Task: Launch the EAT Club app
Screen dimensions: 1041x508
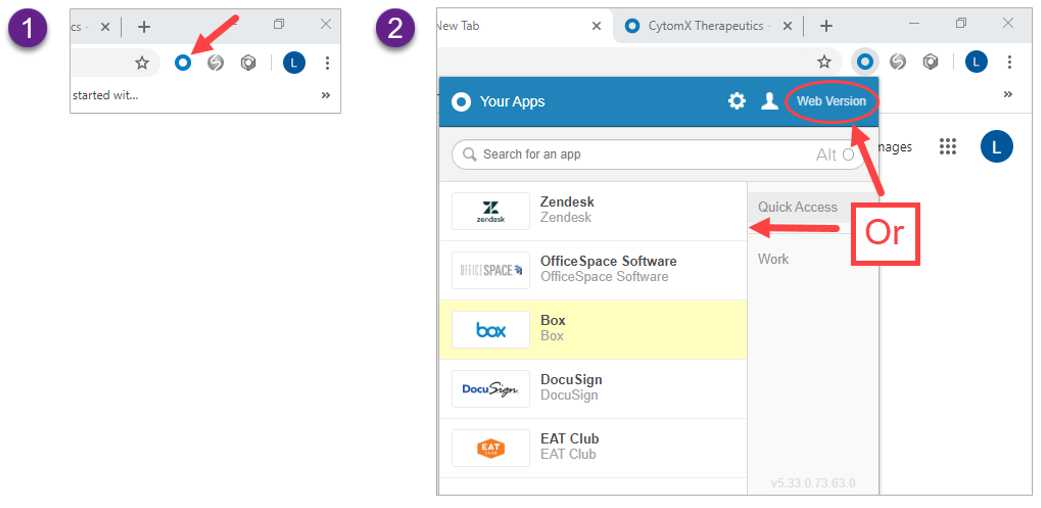Action: point(593,448)
